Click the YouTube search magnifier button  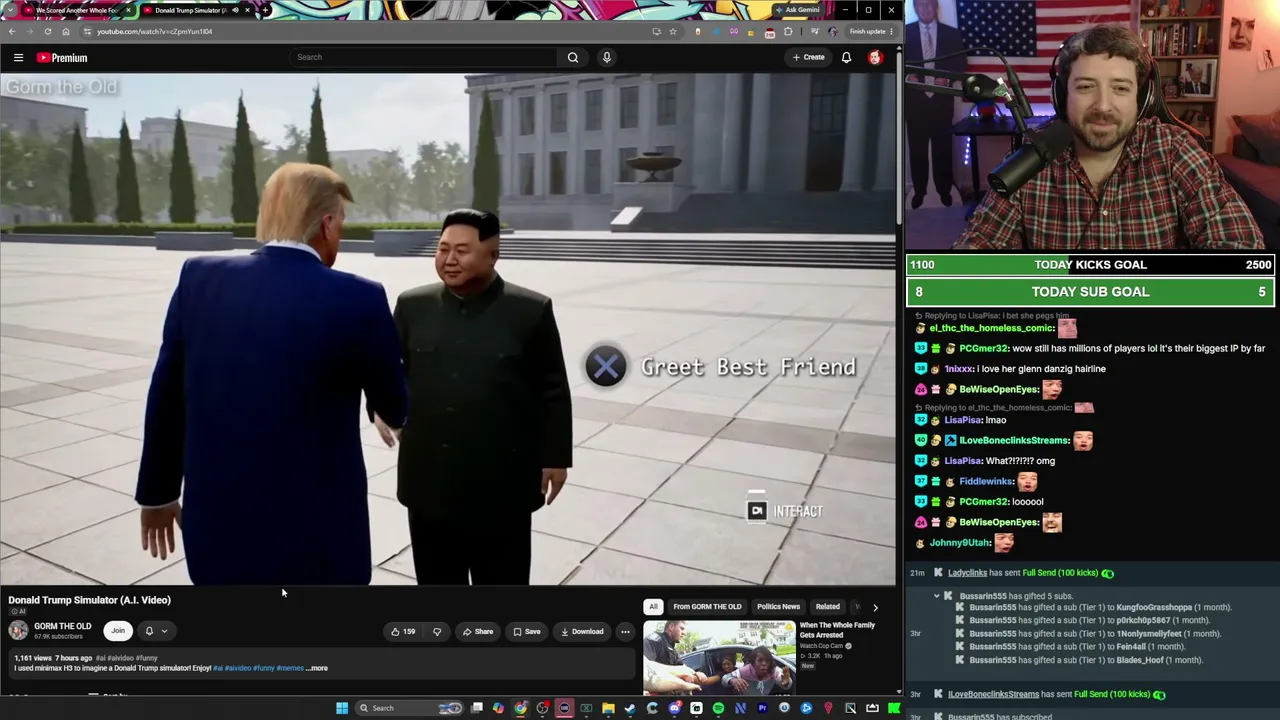(573, 57)
